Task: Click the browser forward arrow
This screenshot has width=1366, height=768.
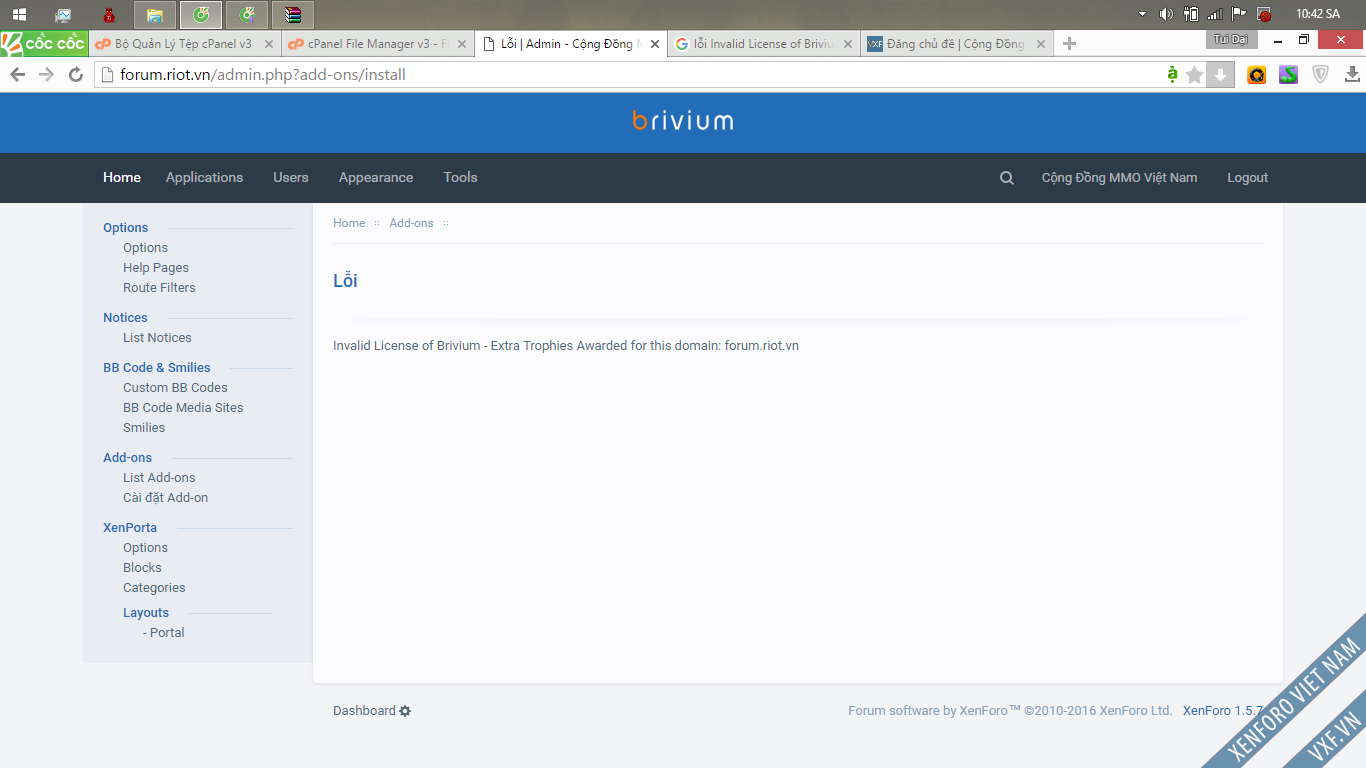Action: click(46, 75)
